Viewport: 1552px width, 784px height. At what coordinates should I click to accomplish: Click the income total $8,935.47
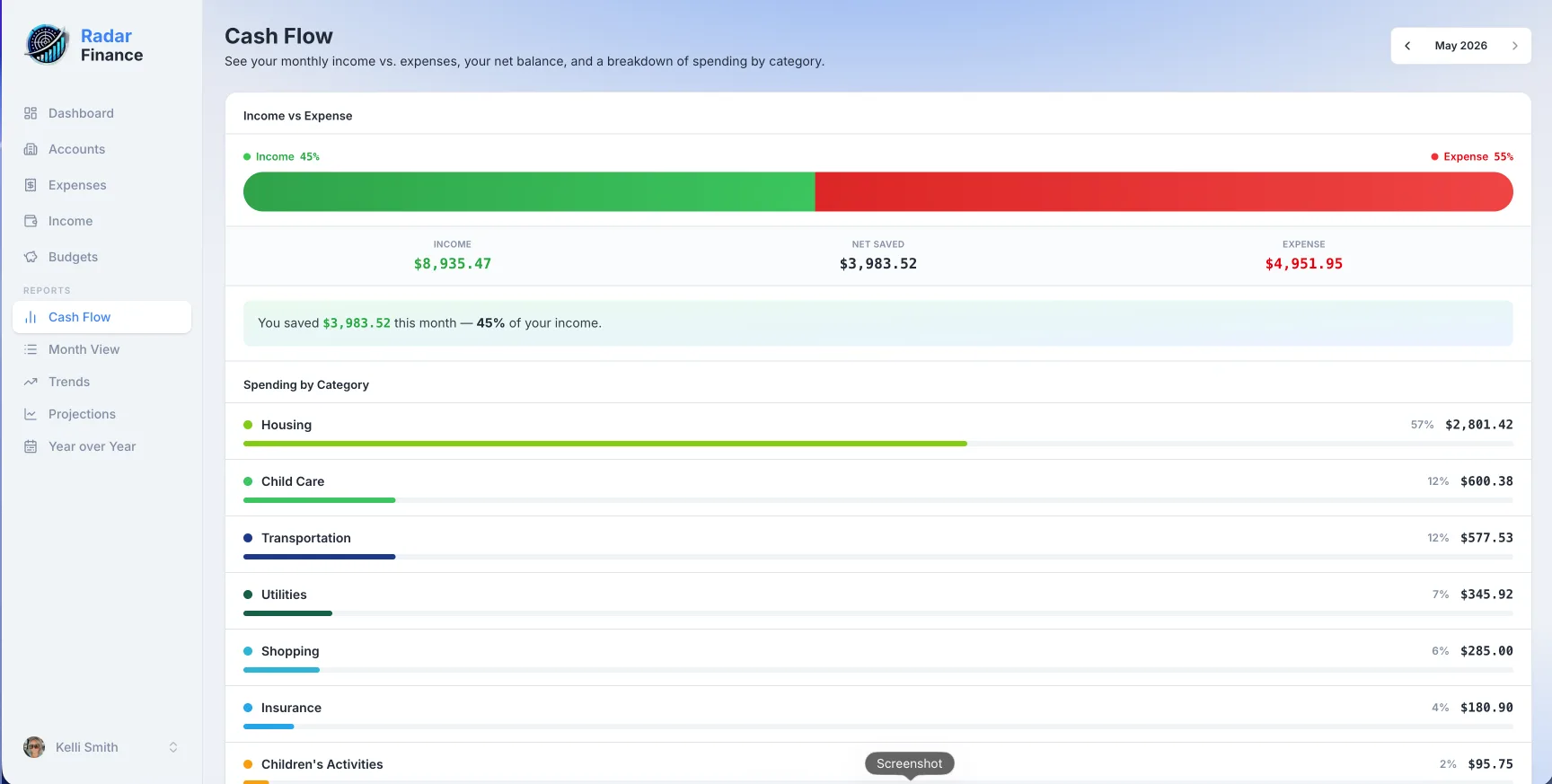(453, 264)
